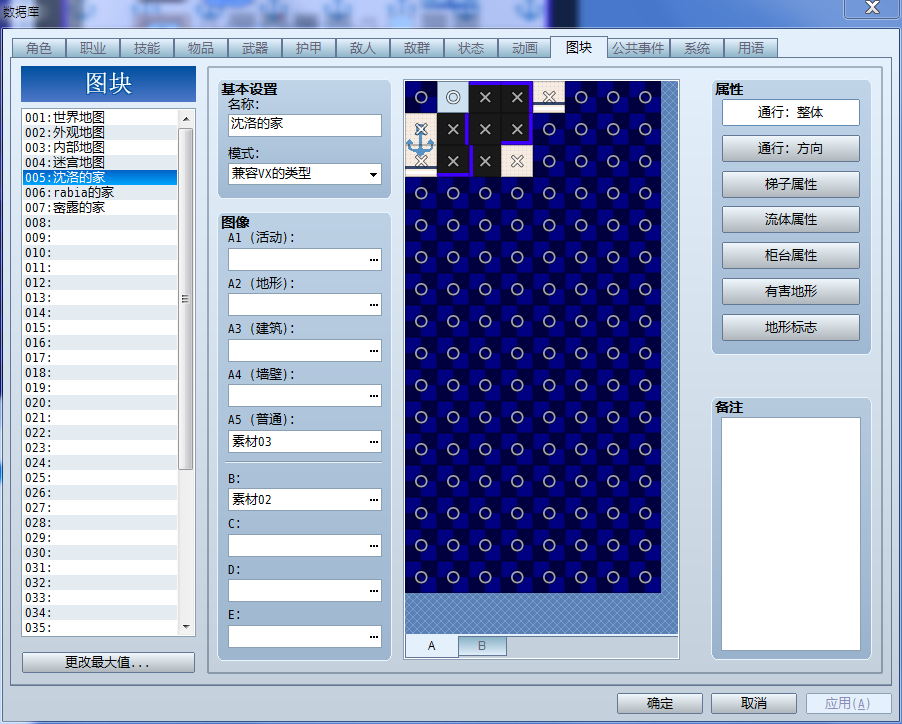Select 006:rabia的家 in the tileset list
The image size is (902, 724).
tap(100, 192)
